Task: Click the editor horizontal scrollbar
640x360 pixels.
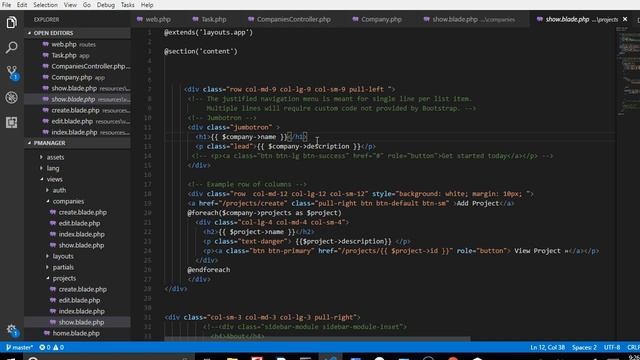Action: (317, 339)
